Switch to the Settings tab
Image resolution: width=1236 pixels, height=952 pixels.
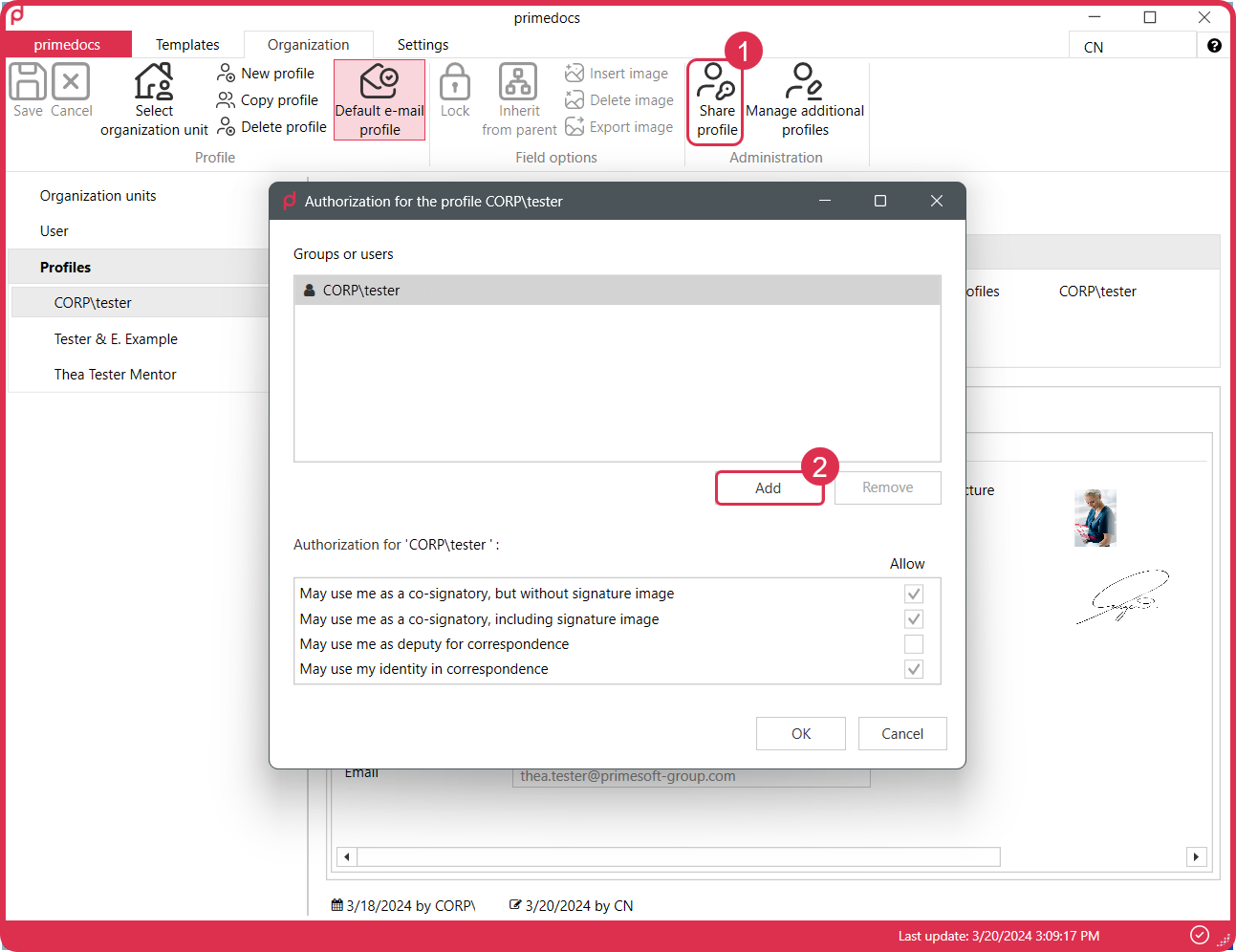point(423,45)
